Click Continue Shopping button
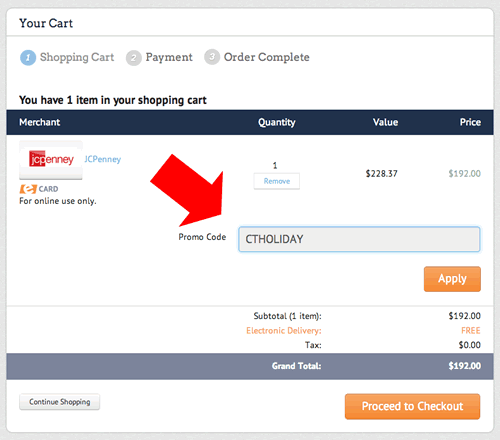Image resolution: width=500 pixels, height=440 pixels. click(60, 402)
